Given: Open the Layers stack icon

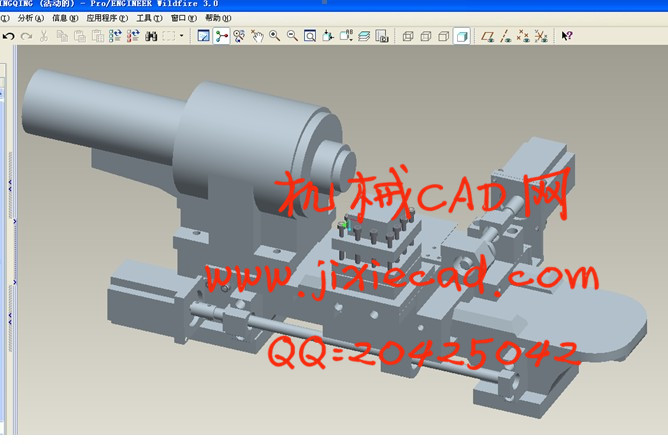Looking at the screenshot, I should tap(364, 36).
